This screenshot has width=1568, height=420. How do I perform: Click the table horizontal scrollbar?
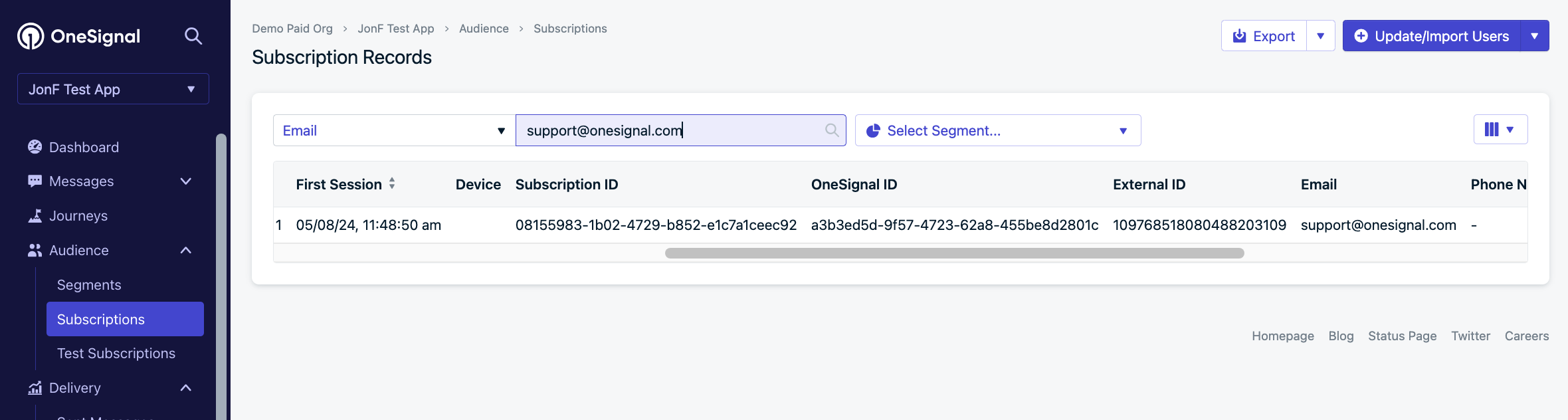tap(955, 253)
